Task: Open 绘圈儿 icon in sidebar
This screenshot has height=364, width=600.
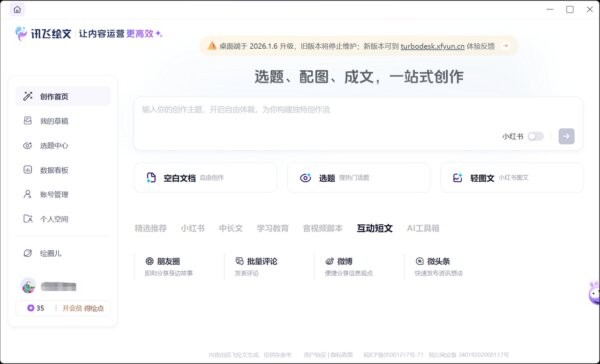Action: click(28, 253)
